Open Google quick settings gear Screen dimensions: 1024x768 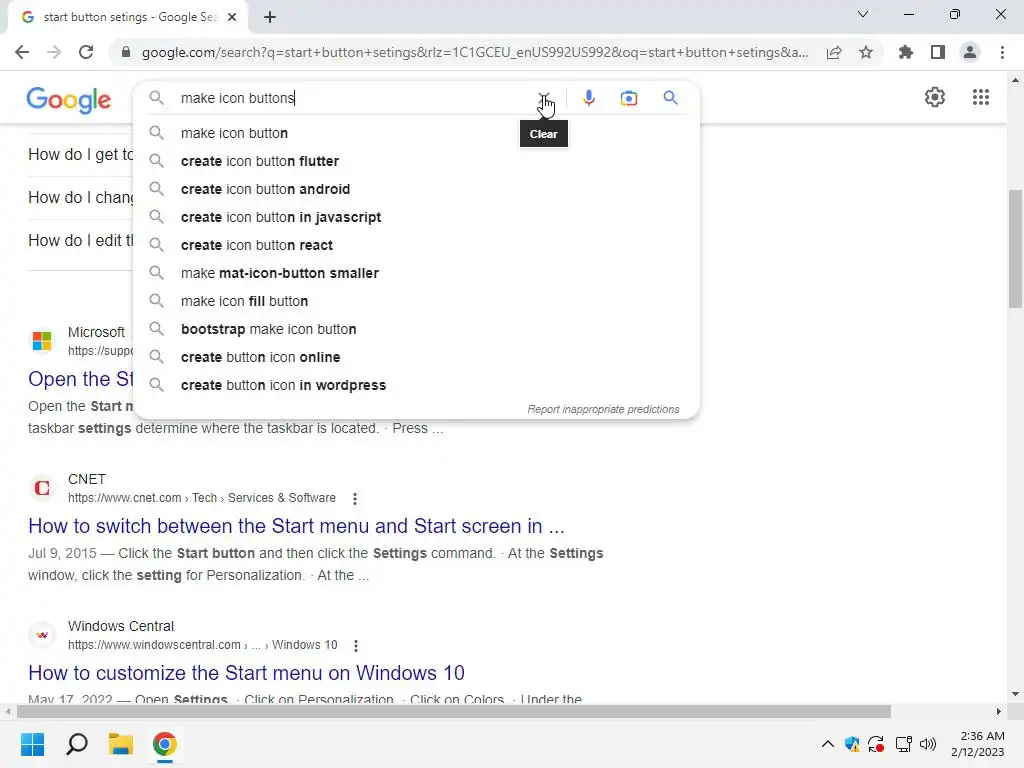pos(935,97)
